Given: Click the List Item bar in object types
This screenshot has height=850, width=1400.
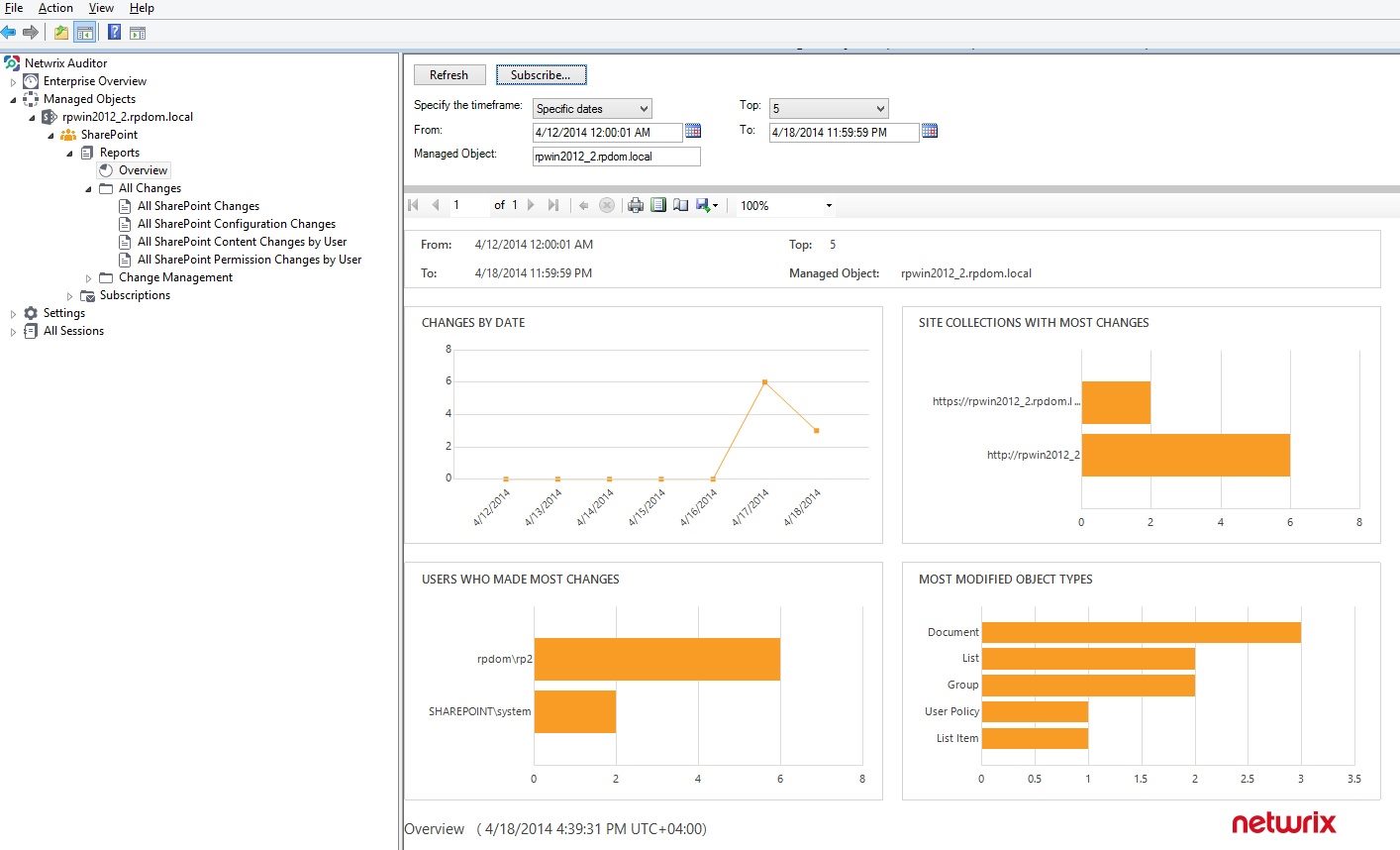Looking at the screenshot, I should coord(1035,738).
